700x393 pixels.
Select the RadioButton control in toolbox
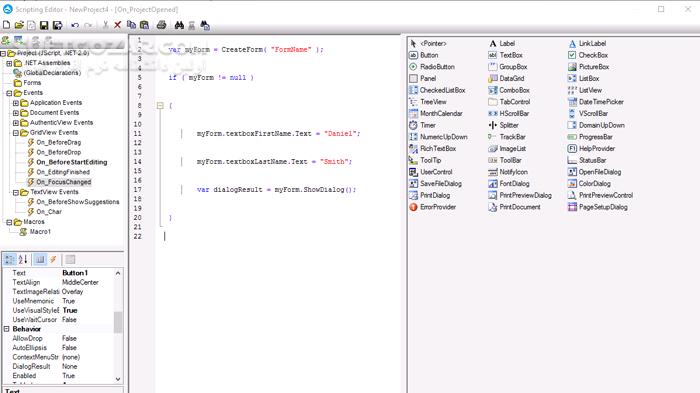pyautogui.click(x=432, y=67)
